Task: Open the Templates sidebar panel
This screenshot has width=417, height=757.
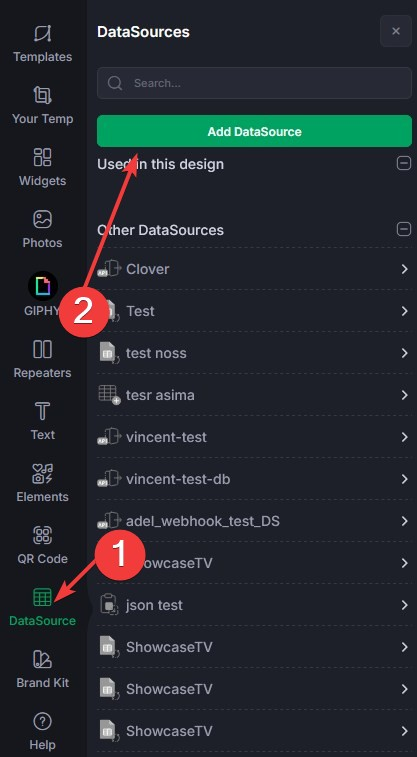Action: pyautogui.click(x=42, y=43)
